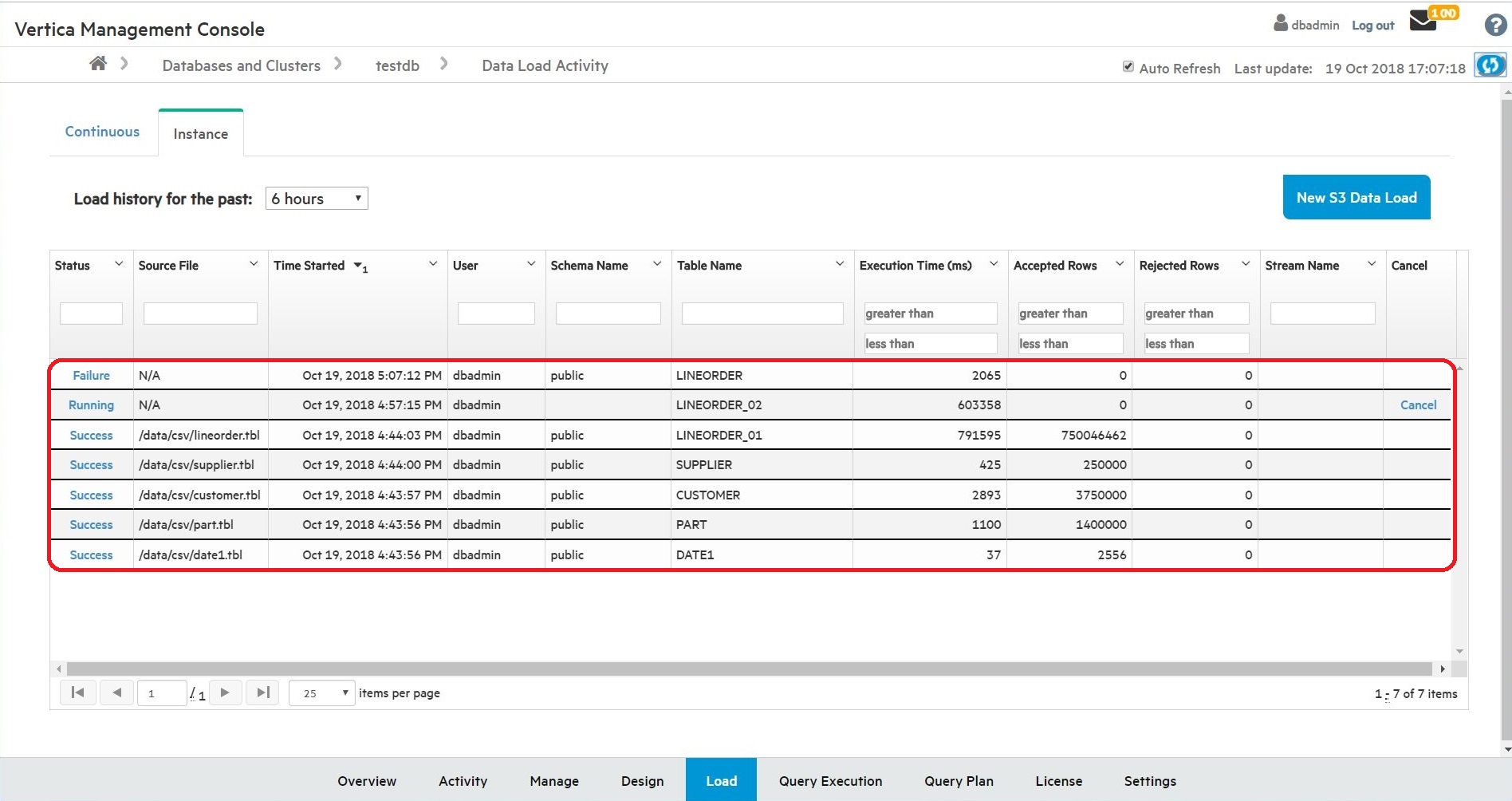Expand the Table Name column menu chevron

tap(840, 264)
